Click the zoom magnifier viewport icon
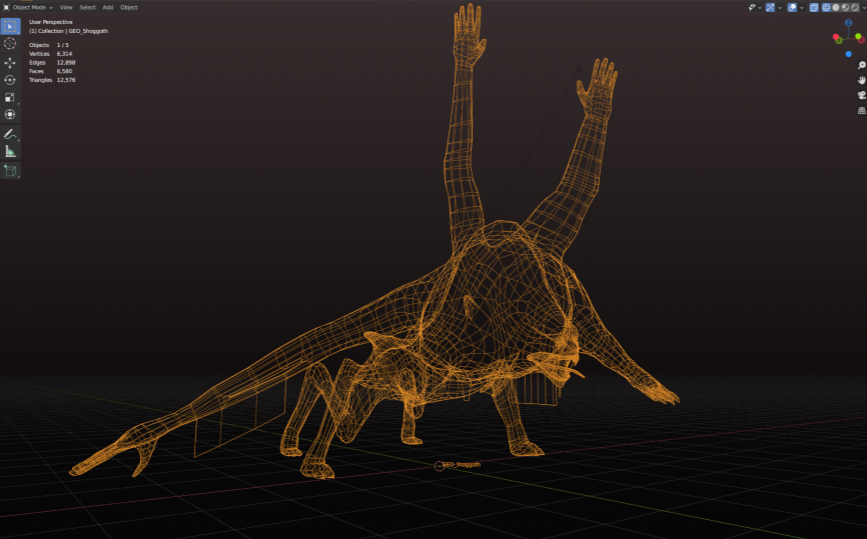Viewport: 867px width, 539px height. pos(861,65)
